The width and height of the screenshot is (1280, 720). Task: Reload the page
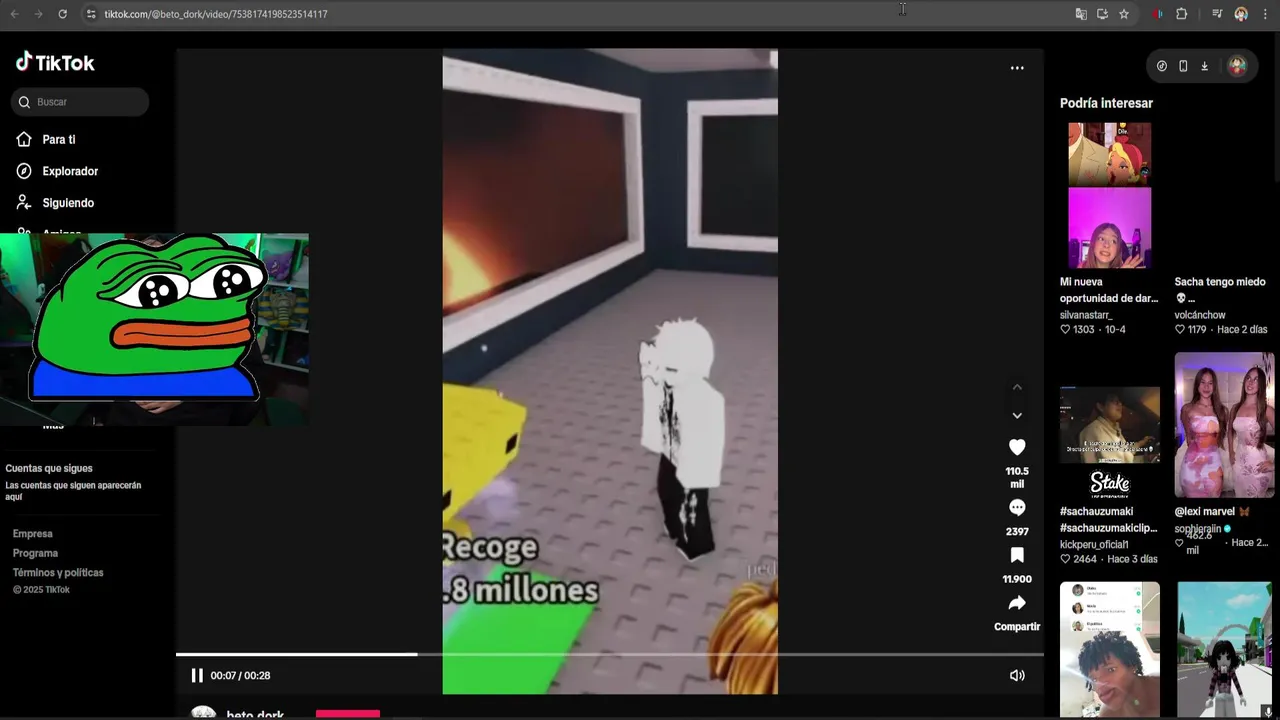coord(62,14)
